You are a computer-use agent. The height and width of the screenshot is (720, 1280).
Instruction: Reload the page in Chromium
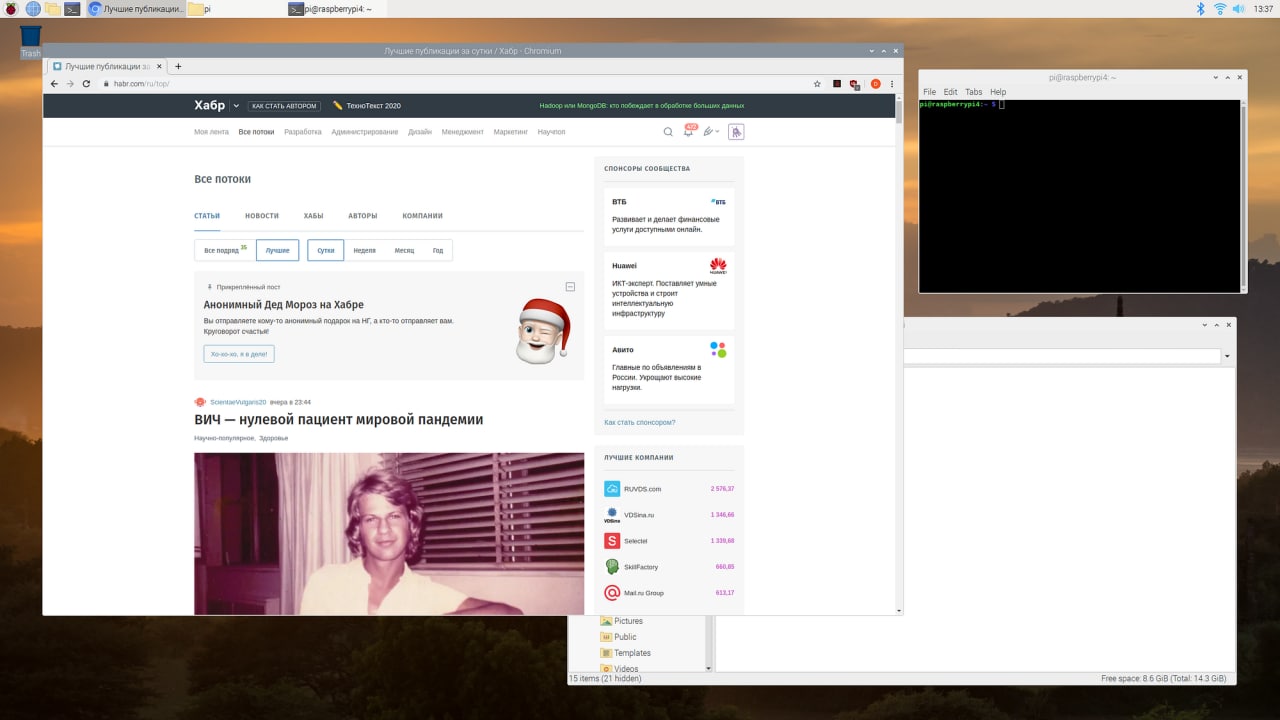[x=86, y=84]
